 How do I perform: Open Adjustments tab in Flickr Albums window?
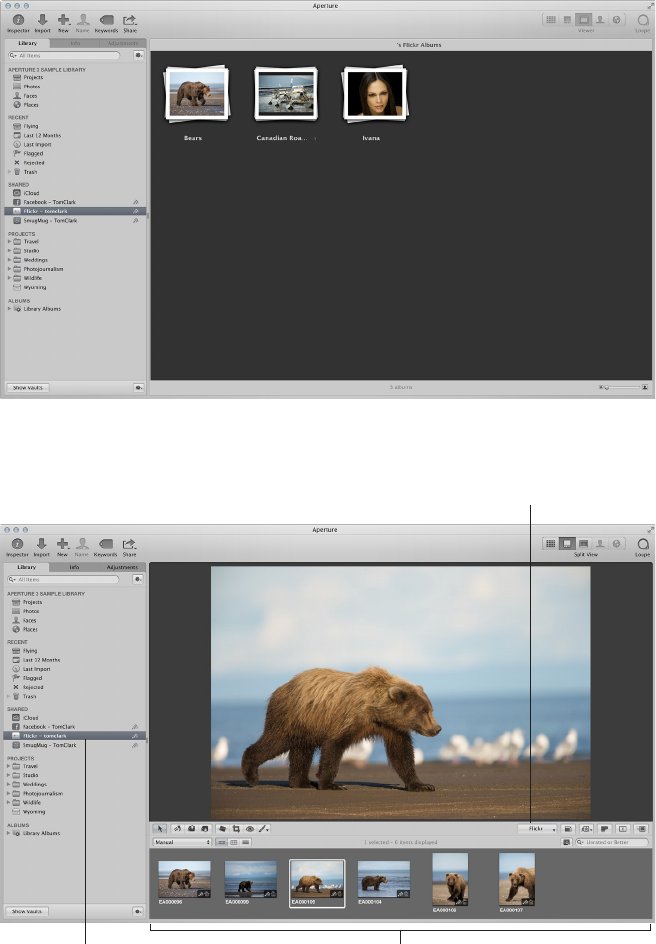[122, 43]
